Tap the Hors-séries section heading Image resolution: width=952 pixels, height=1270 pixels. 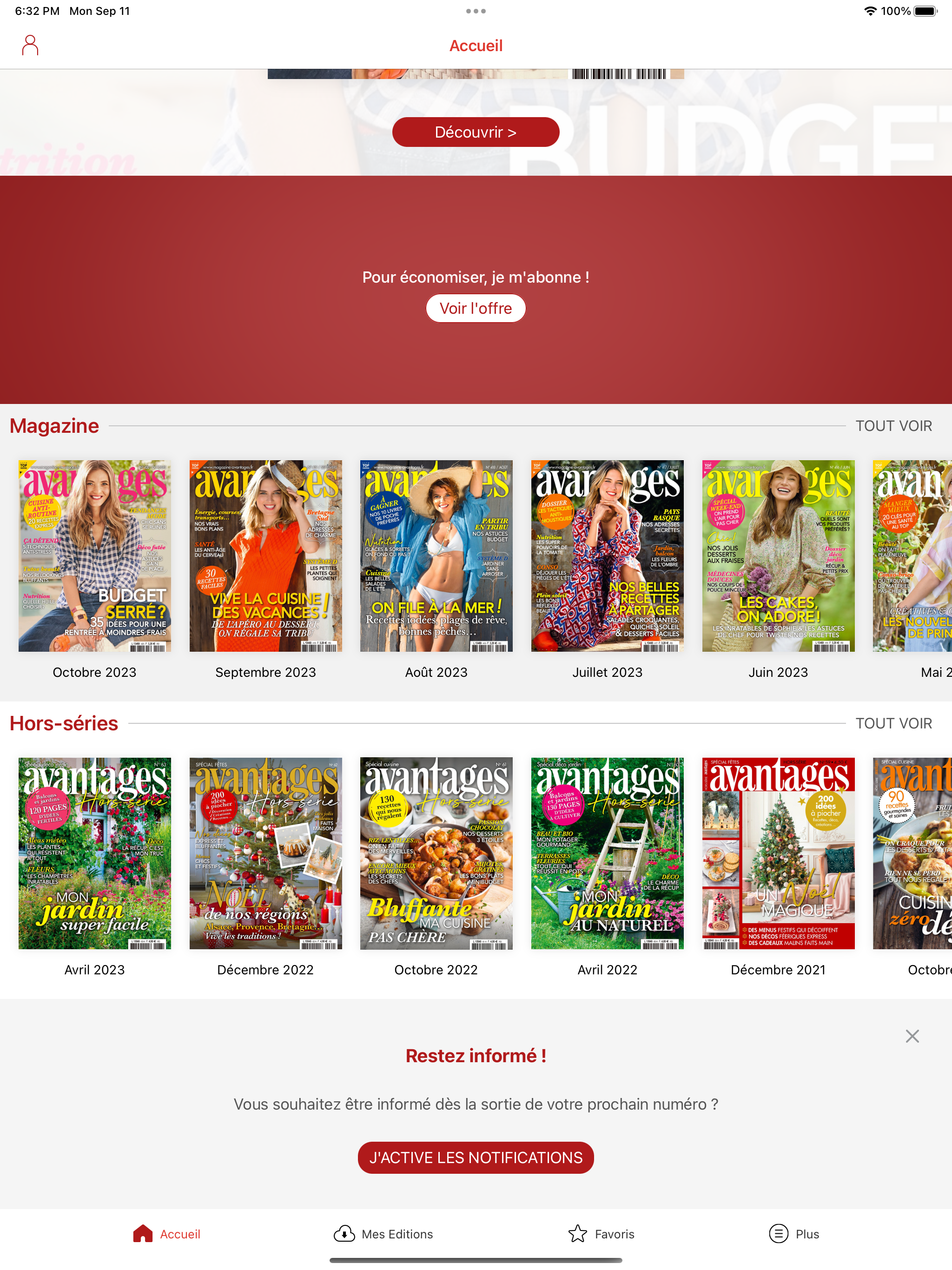[64, 723]
